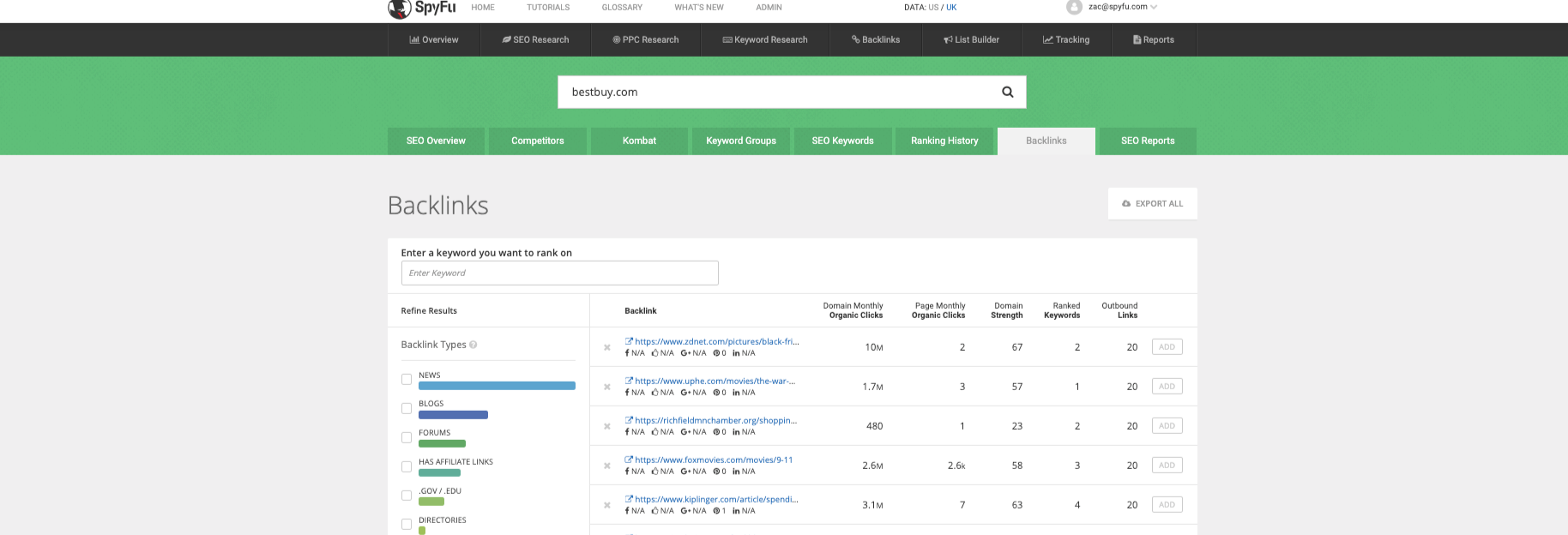Open the kiplinger.com article link
This screenshot has height=535, width=1568.
(x=716, y=499)
